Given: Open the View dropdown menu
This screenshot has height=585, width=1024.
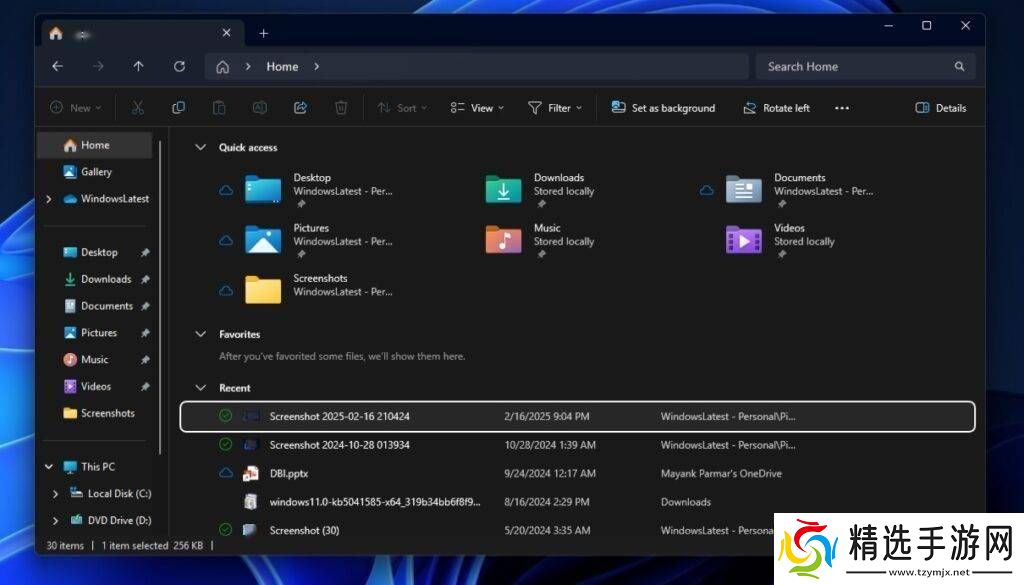Looking at the screenshot, I should tap(476, 108).
